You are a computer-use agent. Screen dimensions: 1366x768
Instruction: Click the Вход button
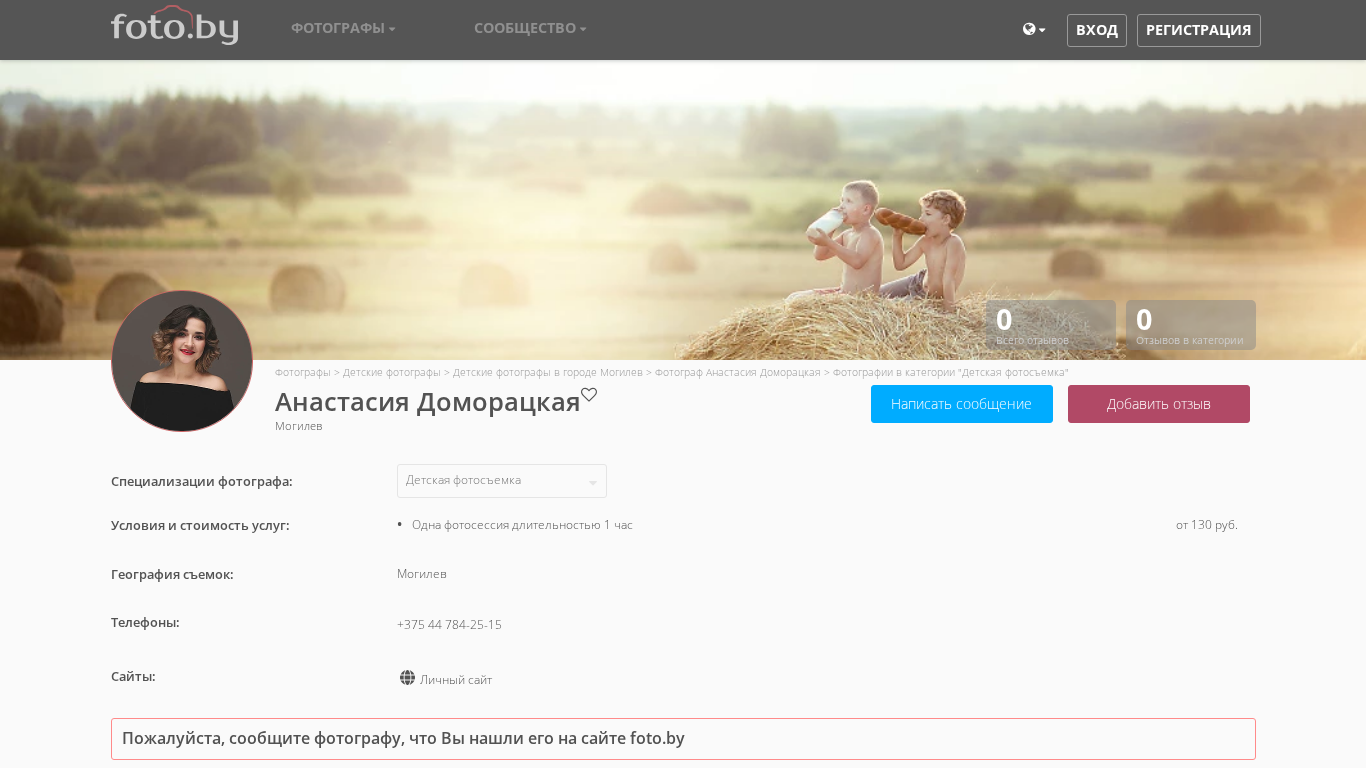[1096, 30]
